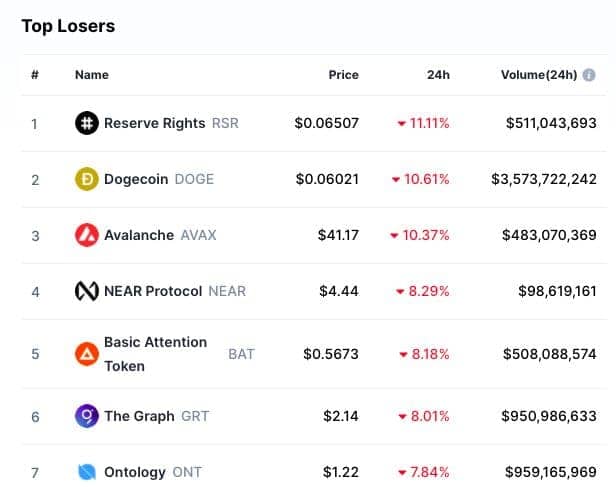Open The Graph GRT coin page

pos(156,416)
